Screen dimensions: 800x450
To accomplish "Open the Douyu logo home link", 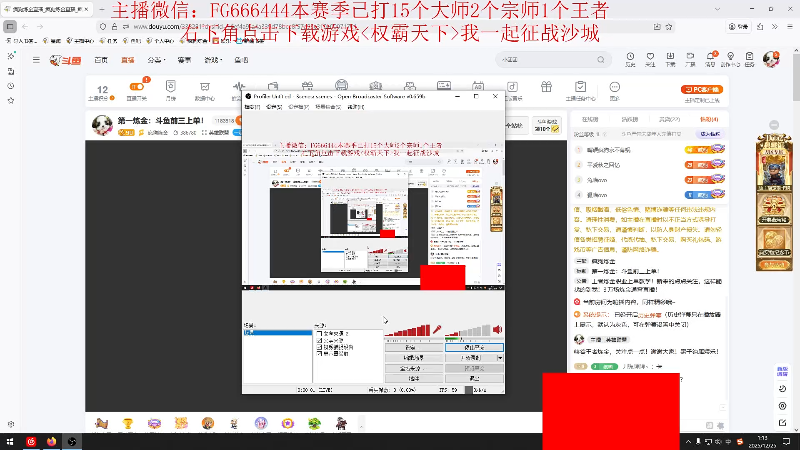I will 65,60.
